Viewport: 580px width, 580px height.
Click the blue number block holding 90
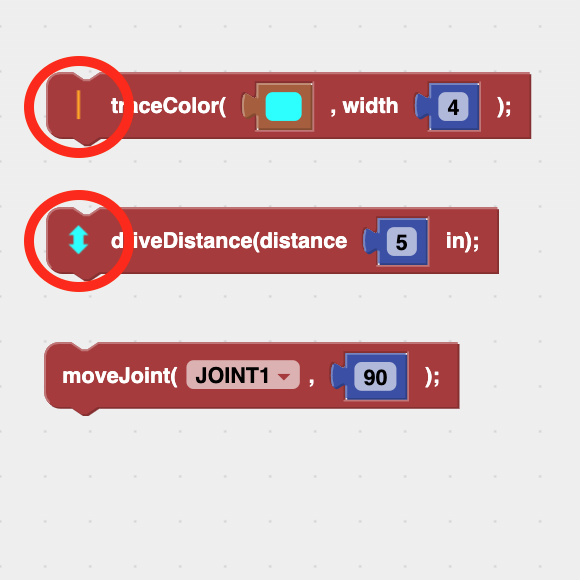click(370, 376)
